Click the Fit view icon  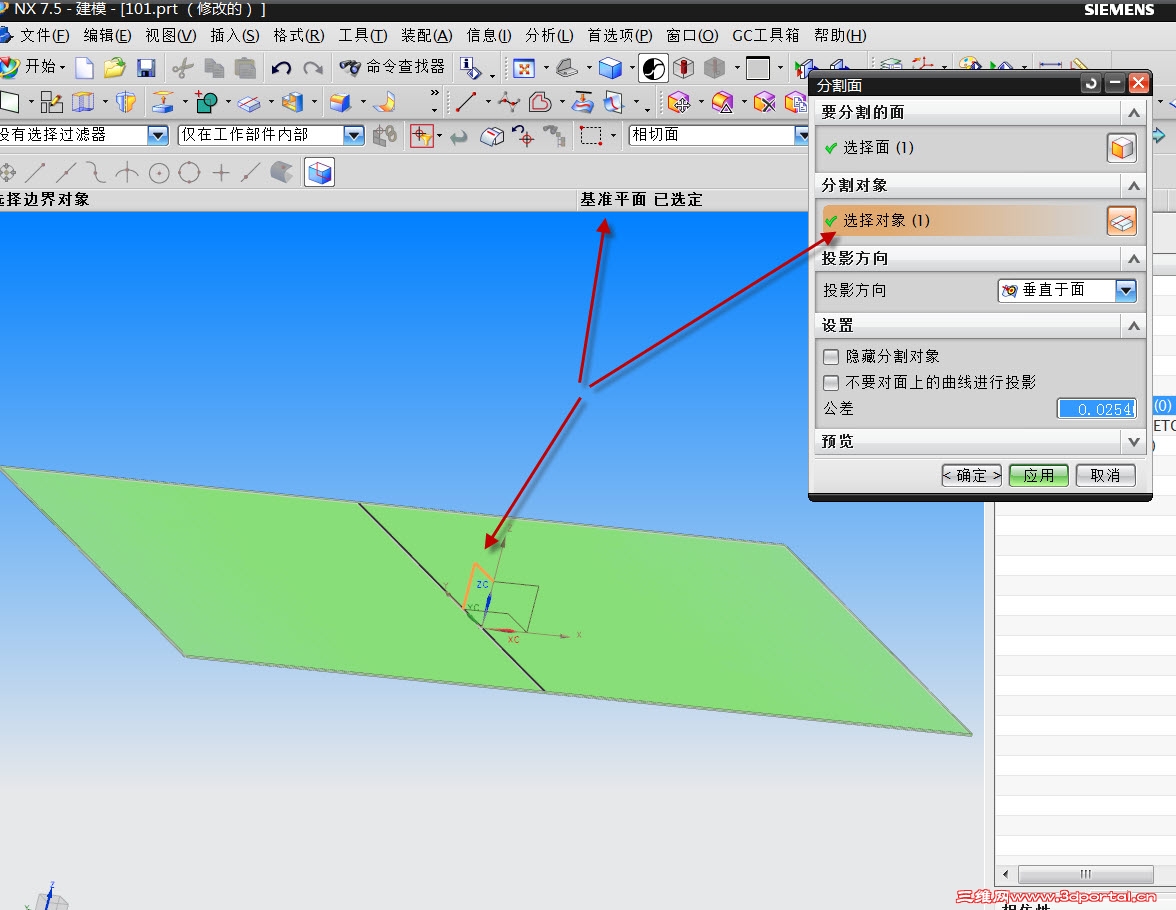click(524, 69)
